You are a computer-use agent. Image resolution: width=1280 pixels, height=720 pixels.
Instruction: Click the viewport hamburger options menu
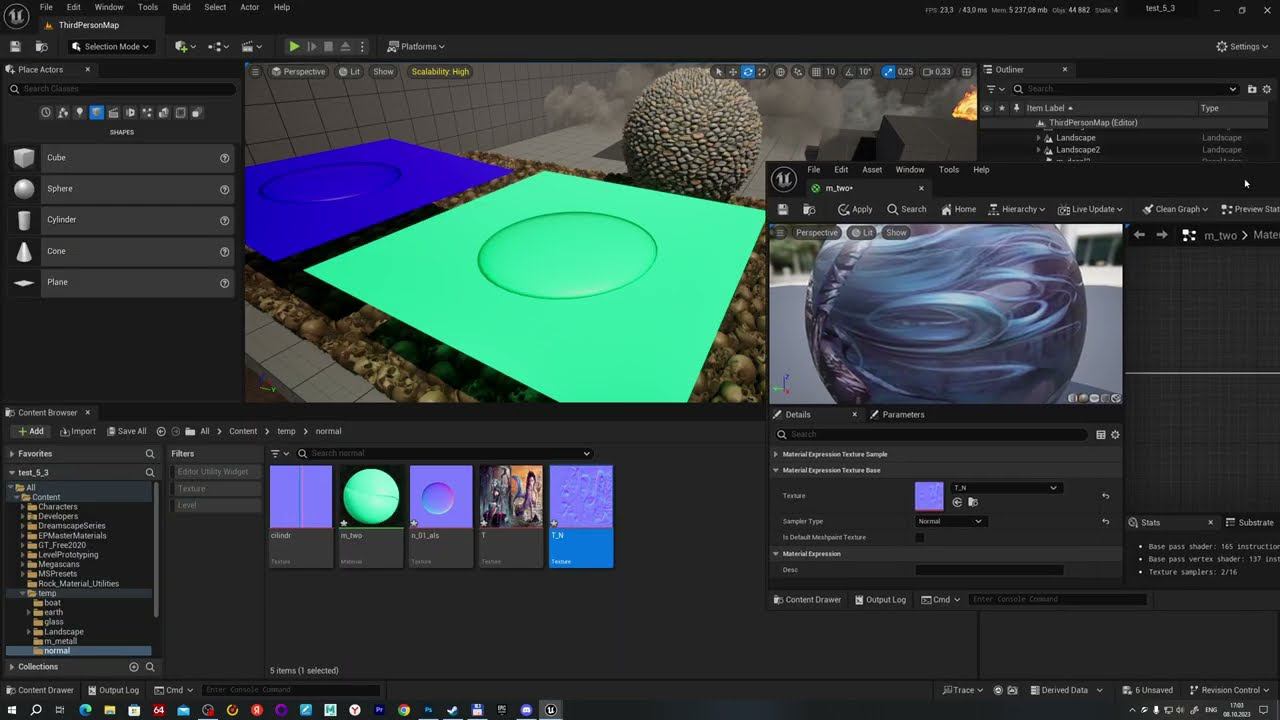point(255,72)
